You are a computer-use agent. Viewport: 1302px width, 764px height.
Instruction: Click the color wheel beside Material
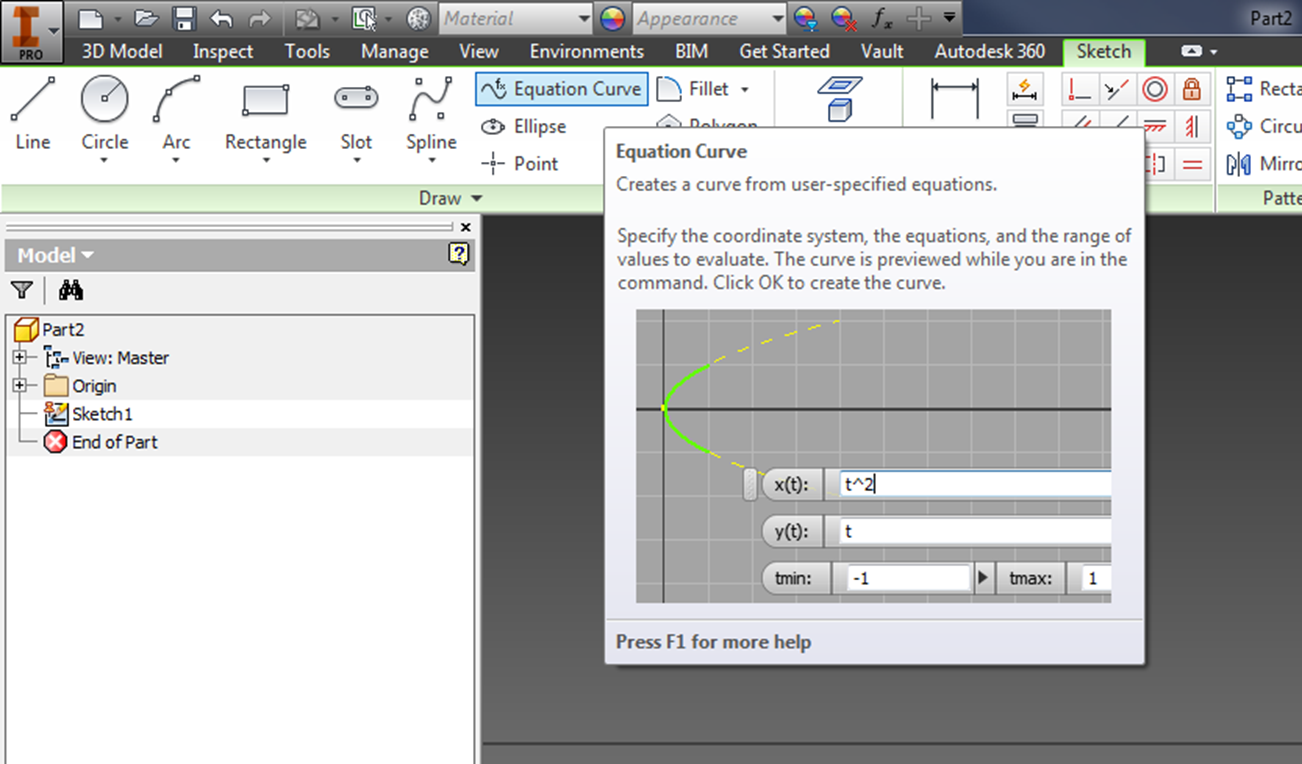(612, 18)
